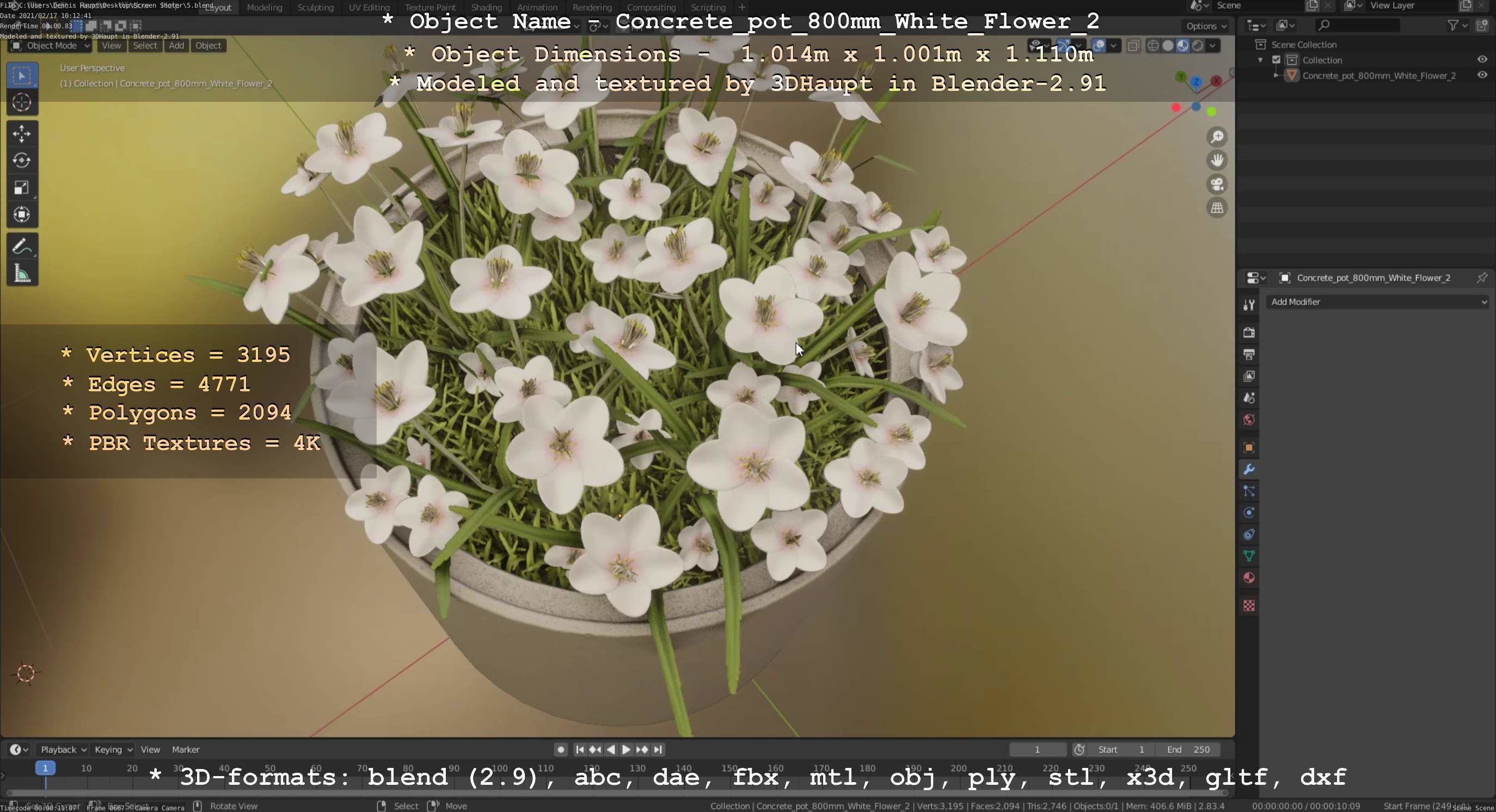This screenshot has height=812, width=1496.
Task: Open Render Properties tab
Action: point(1249,333)
